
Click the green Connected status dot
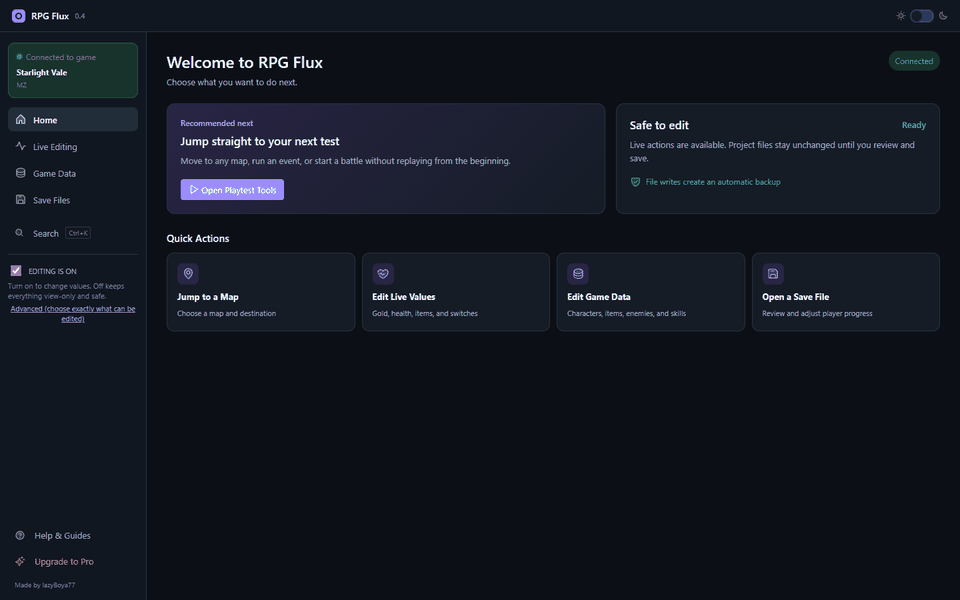click(x=19, y=57)
